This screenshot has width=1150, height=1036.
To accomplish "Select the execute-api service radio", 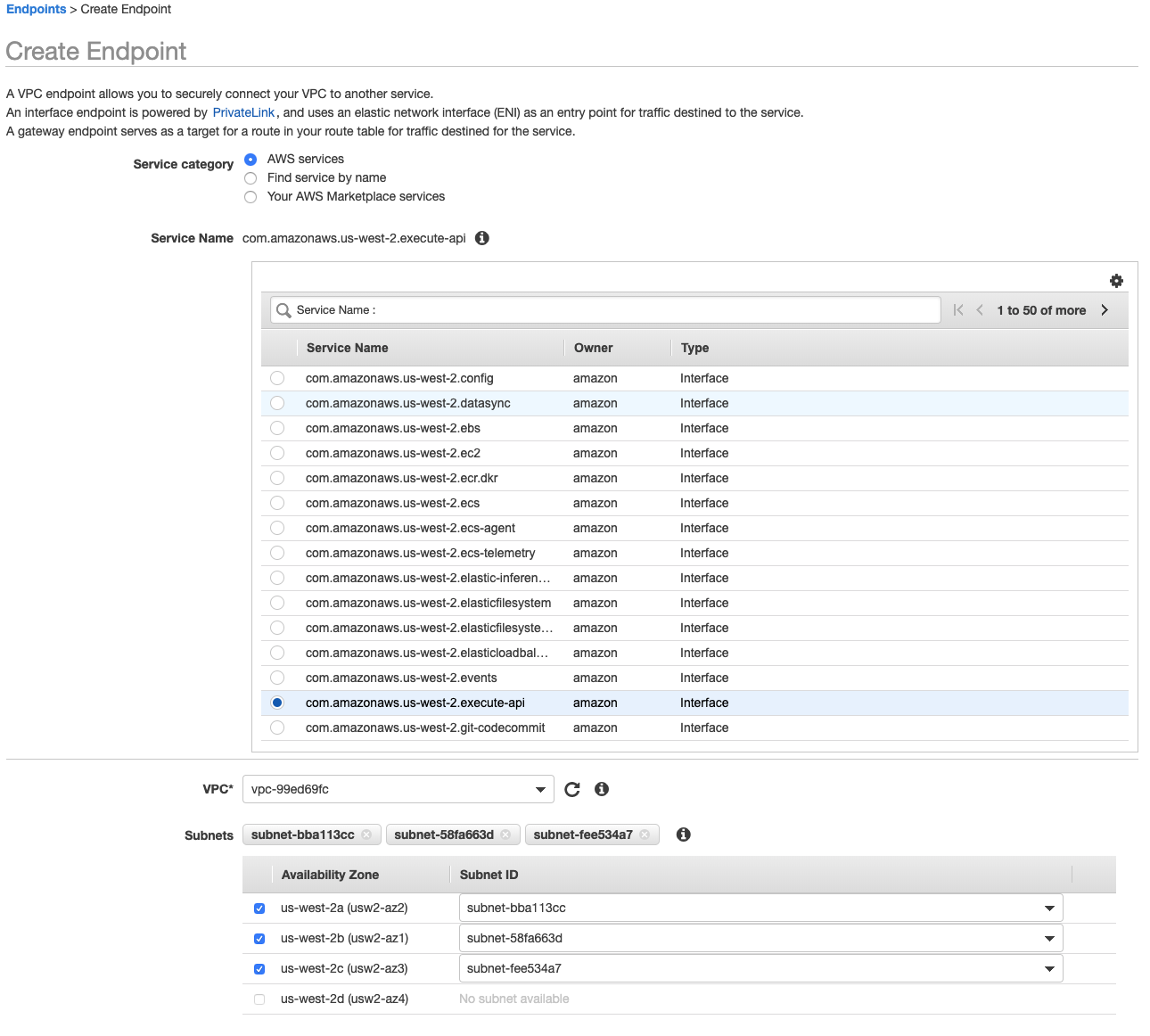I will (x=277, y=703).
